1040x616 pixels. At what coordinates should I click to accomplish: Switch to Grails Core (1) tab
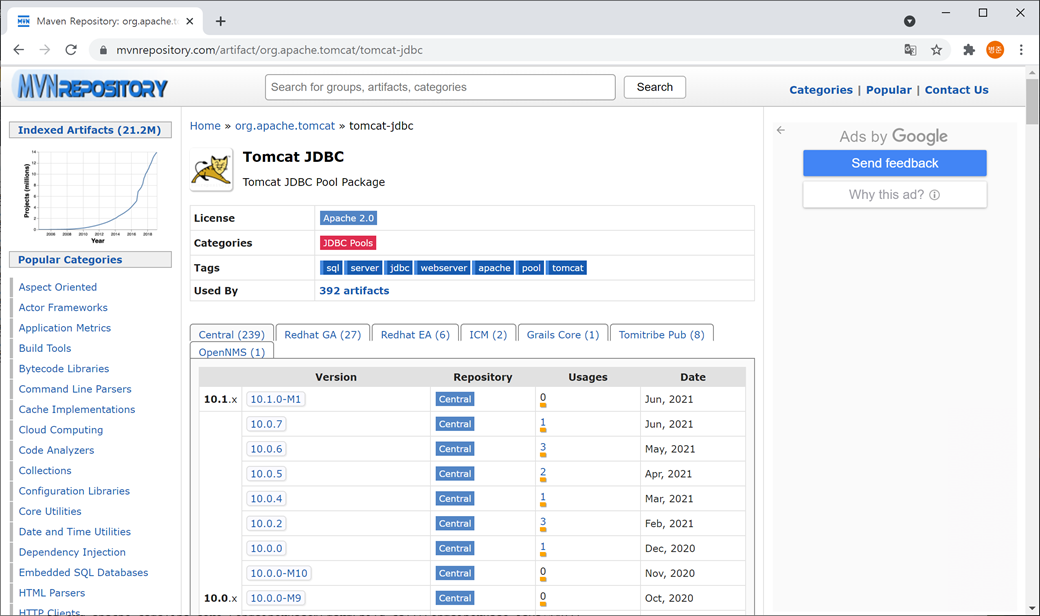562,334
